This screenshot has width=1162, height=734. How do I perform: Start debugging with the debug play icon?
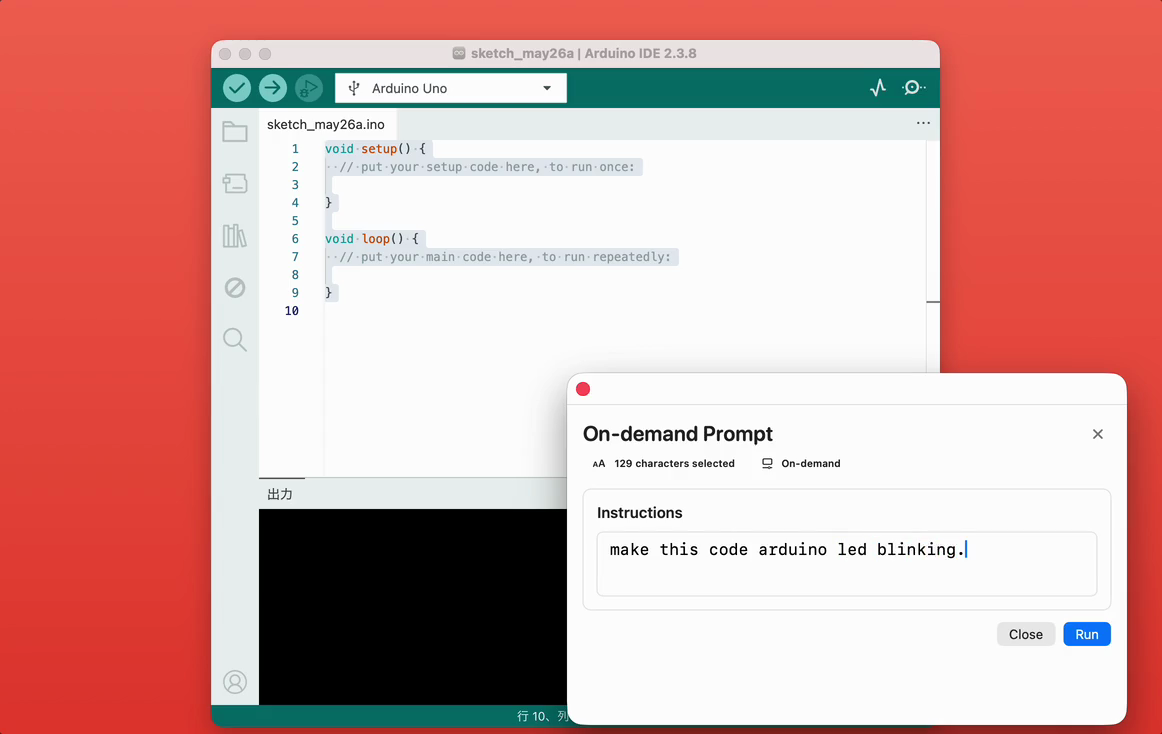(308, 88)
